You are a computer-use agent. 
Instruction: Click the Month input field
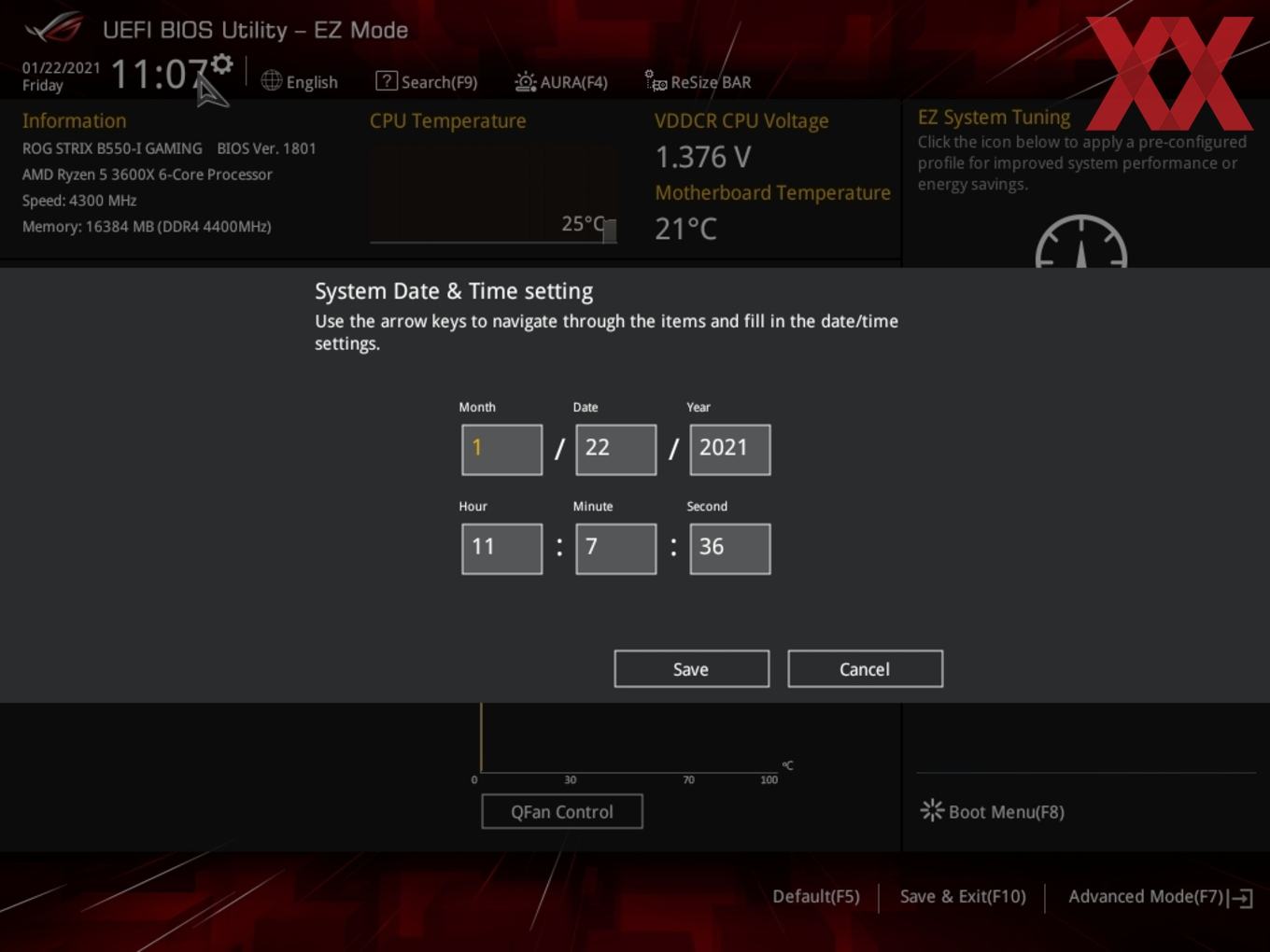point(502,450)
